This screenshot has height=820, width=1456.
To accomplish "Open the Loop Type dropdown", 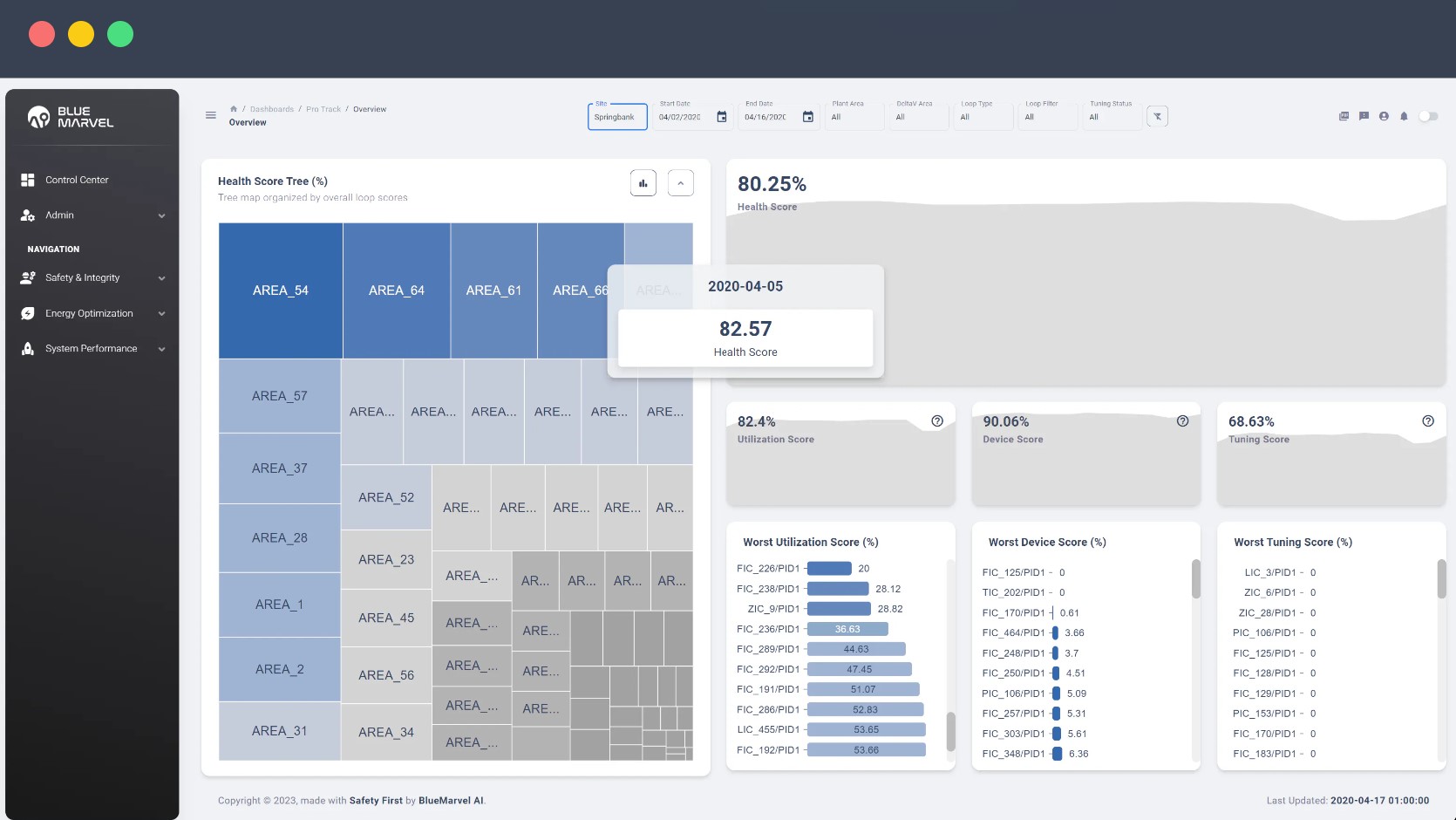I will pos(983,117).
